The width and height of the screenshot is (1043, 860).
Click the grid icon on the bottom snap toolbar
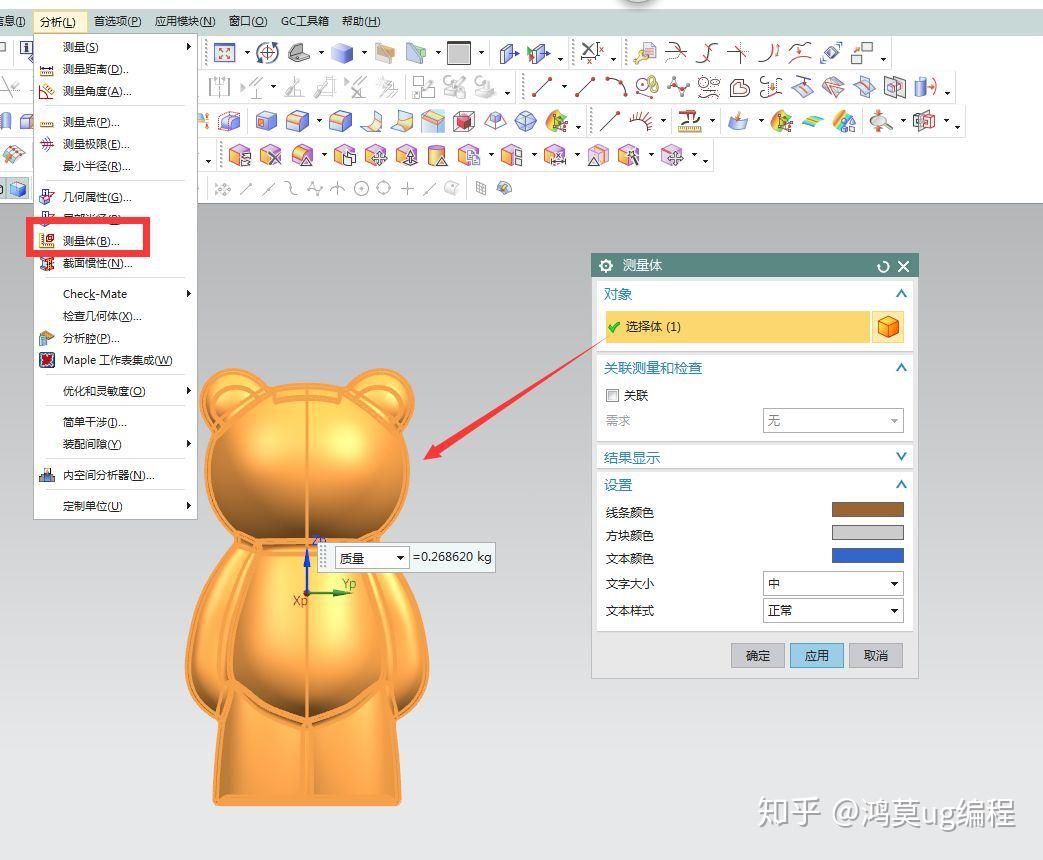(x=481, y=188)
